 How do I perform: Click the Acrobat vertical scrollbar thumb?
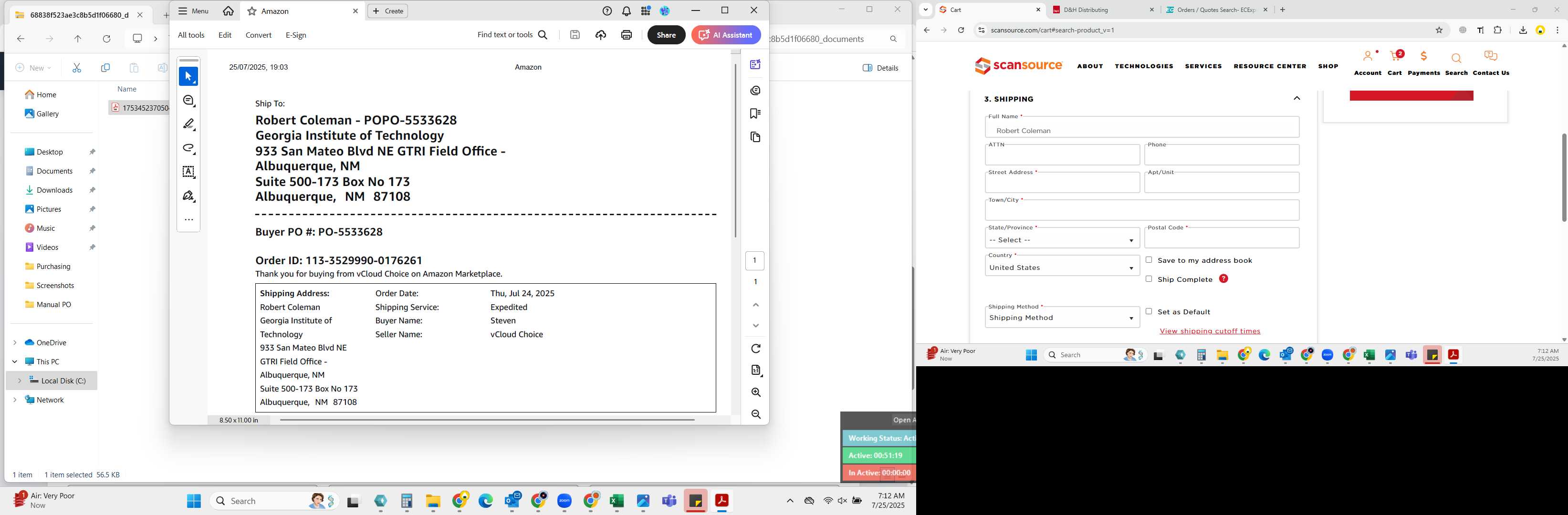(x=735, y=150)
